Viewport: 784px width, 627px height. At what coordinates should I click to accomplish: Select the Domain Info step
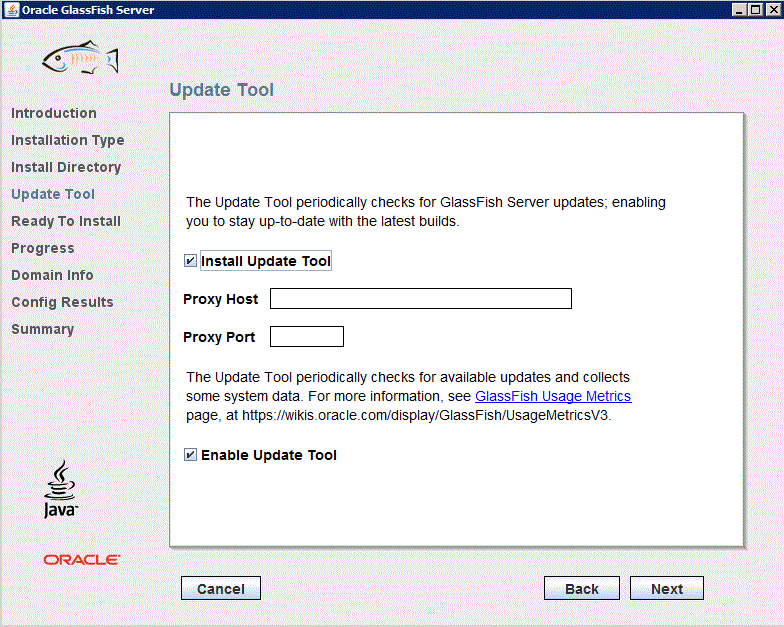click(x=52, y=275)
